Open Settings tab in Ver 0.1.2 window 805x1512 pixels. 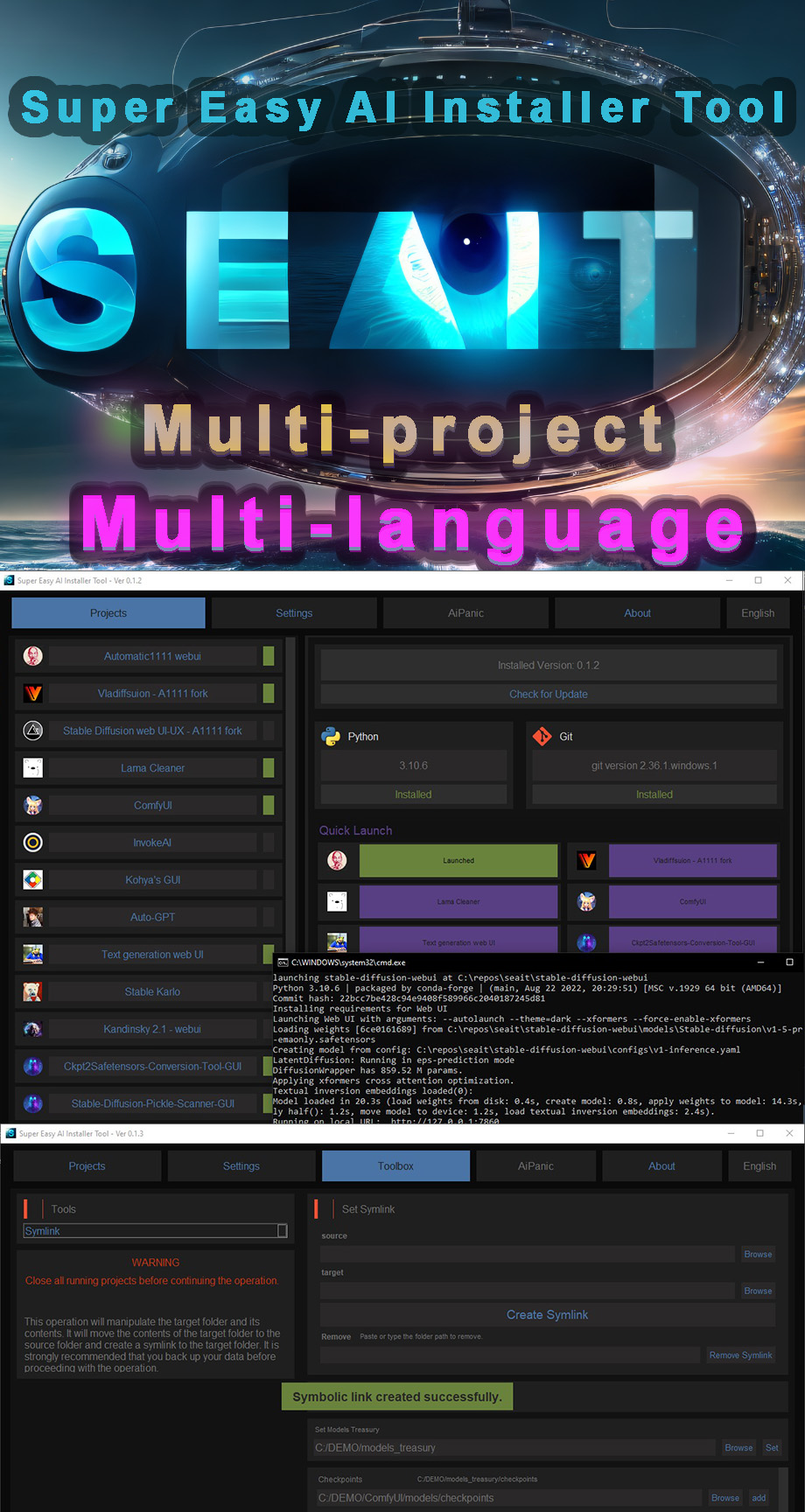[x=294, y=613]
